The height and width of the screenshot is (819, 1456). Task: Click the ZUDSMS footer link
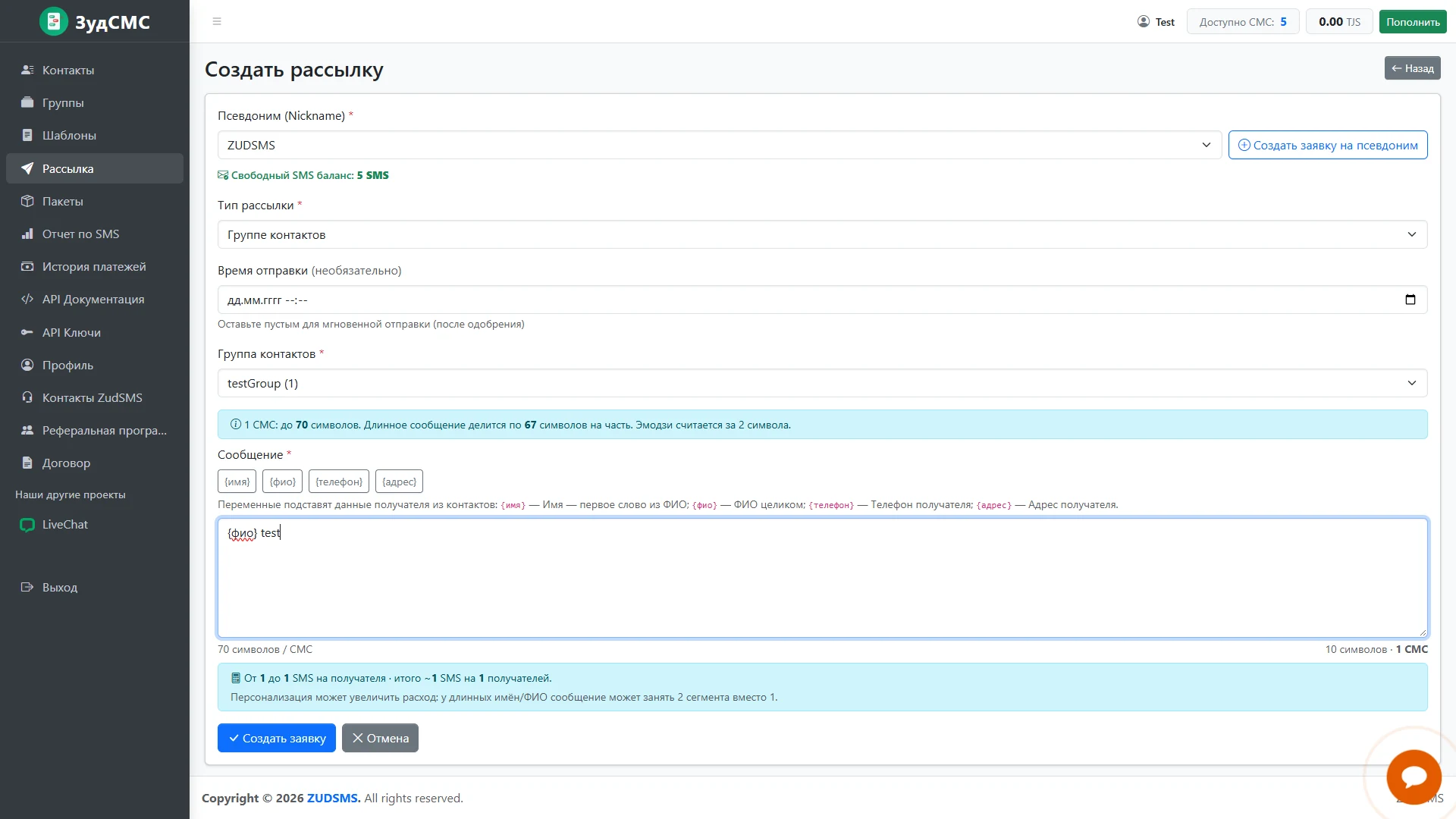[x=334, y=798]
